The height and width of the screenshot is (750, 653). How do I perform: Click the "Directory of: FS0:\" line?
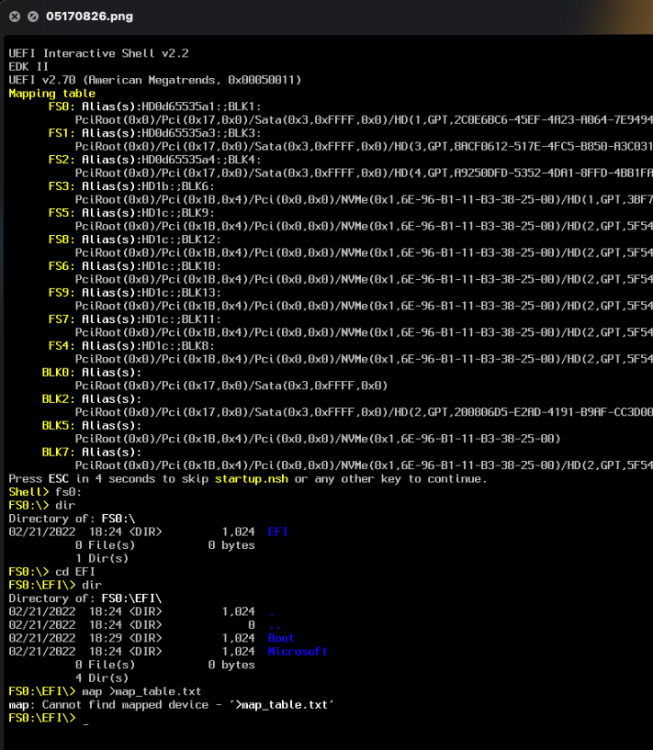[72, 518]
